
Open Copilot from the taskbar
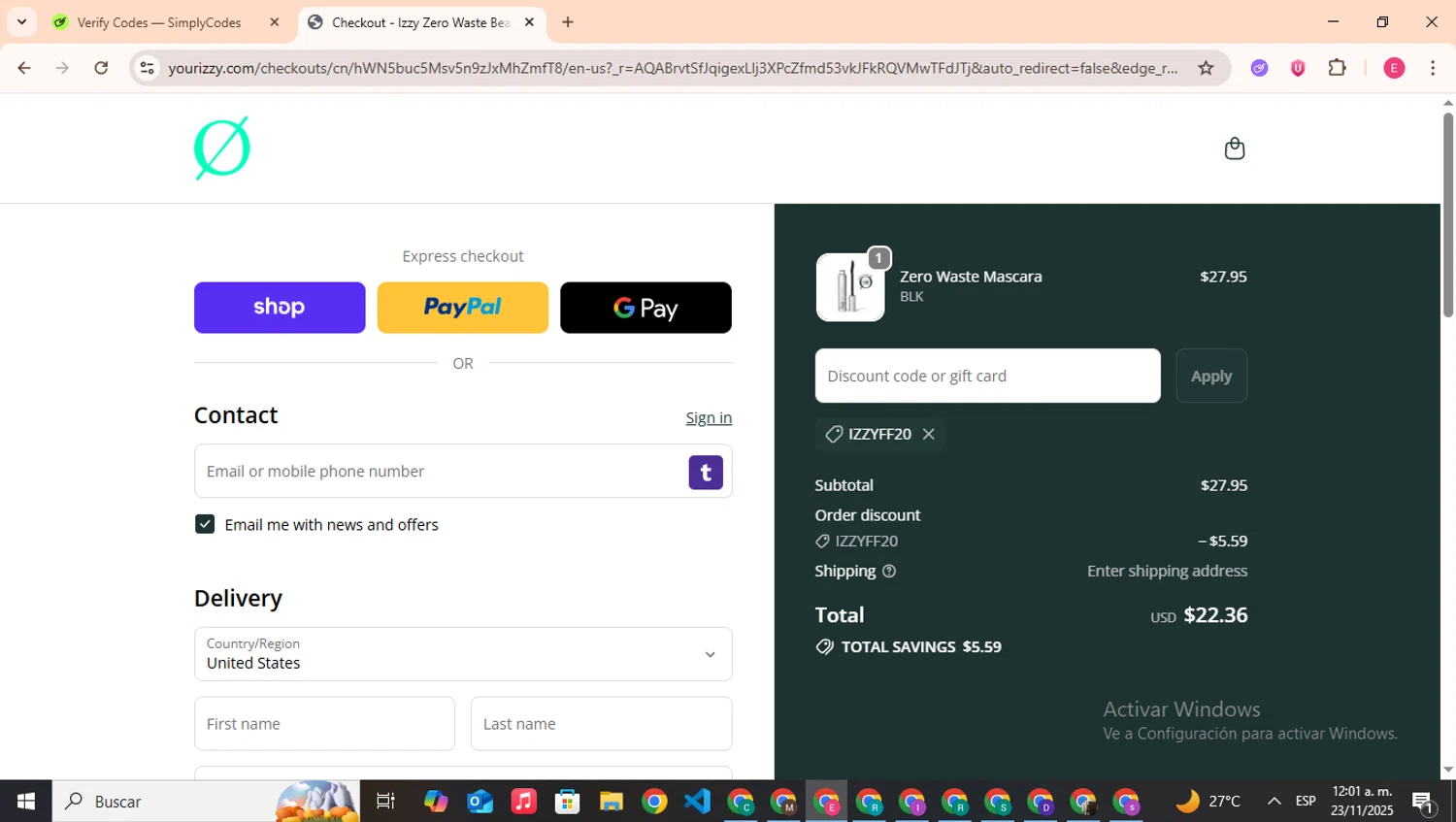pyautogui.click(x=436, y=802)
